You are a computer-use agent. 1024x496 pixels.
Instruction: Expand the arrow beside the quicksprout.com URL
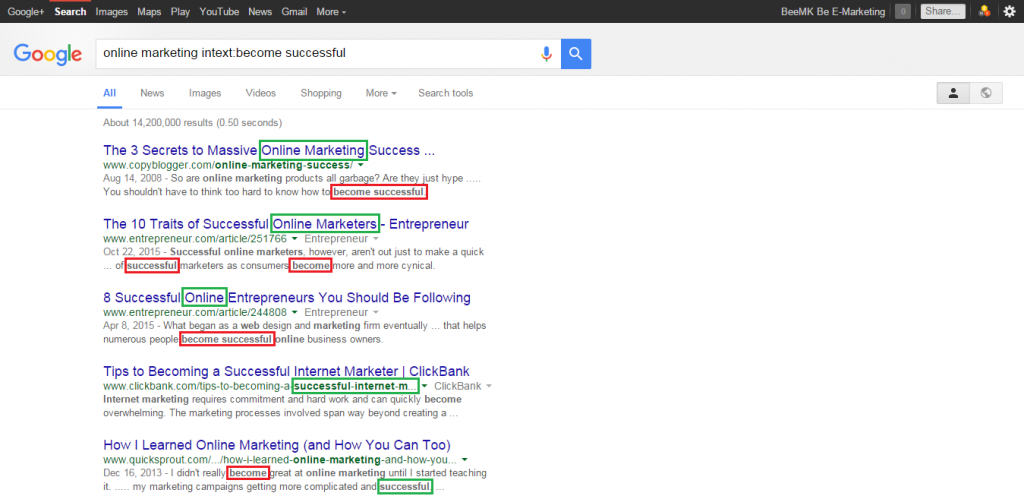[x=464, y=460]
